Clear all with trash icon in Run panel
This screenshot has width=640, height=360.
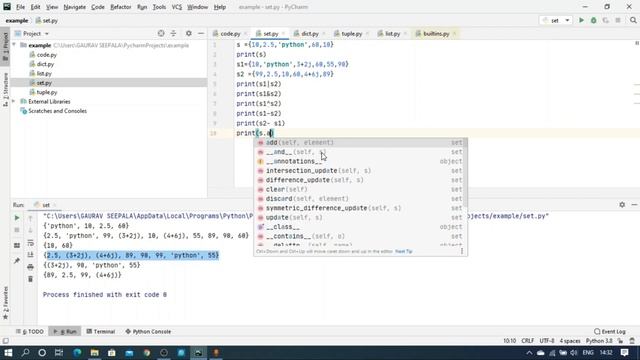point(31,279)
